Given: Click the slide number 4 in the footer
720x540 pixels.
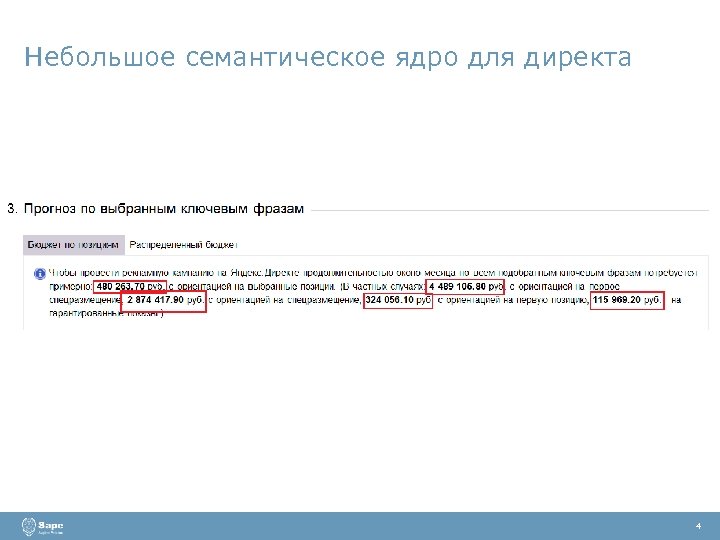Looking at the screenshot, I should tap(698, 526).
